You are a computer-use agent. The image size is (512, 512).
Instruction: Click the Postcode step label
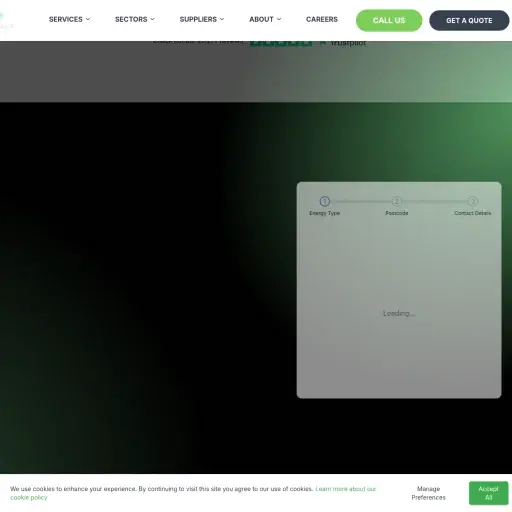pos(397,213)
